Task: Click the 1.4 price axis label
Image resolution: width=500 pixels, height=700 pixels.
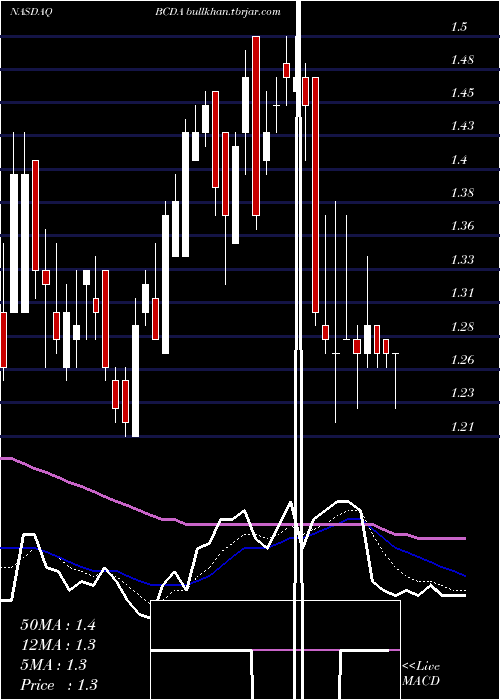Action: [459, 160]
